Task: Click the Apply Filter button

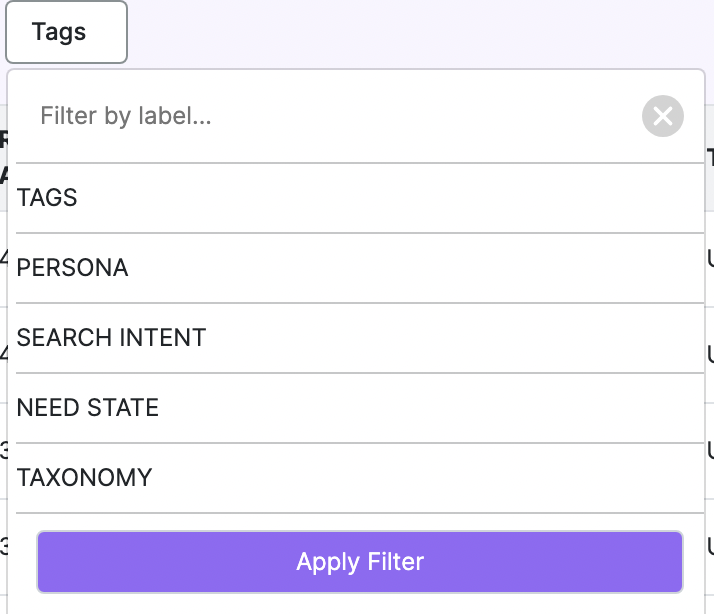Action: (x=360, y=562)
